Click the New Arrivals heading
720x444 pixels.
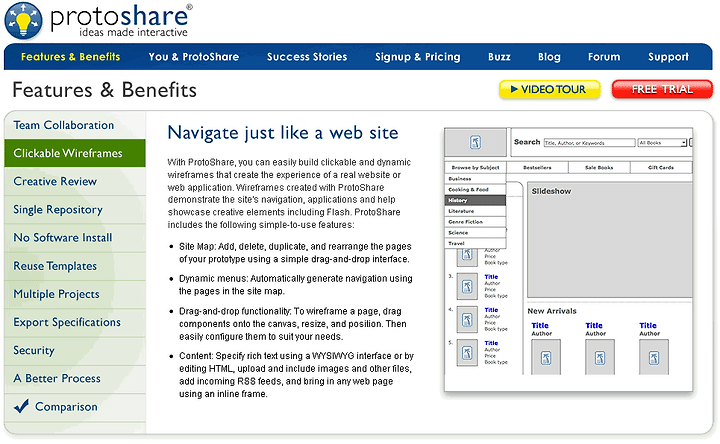click(551, 311)
